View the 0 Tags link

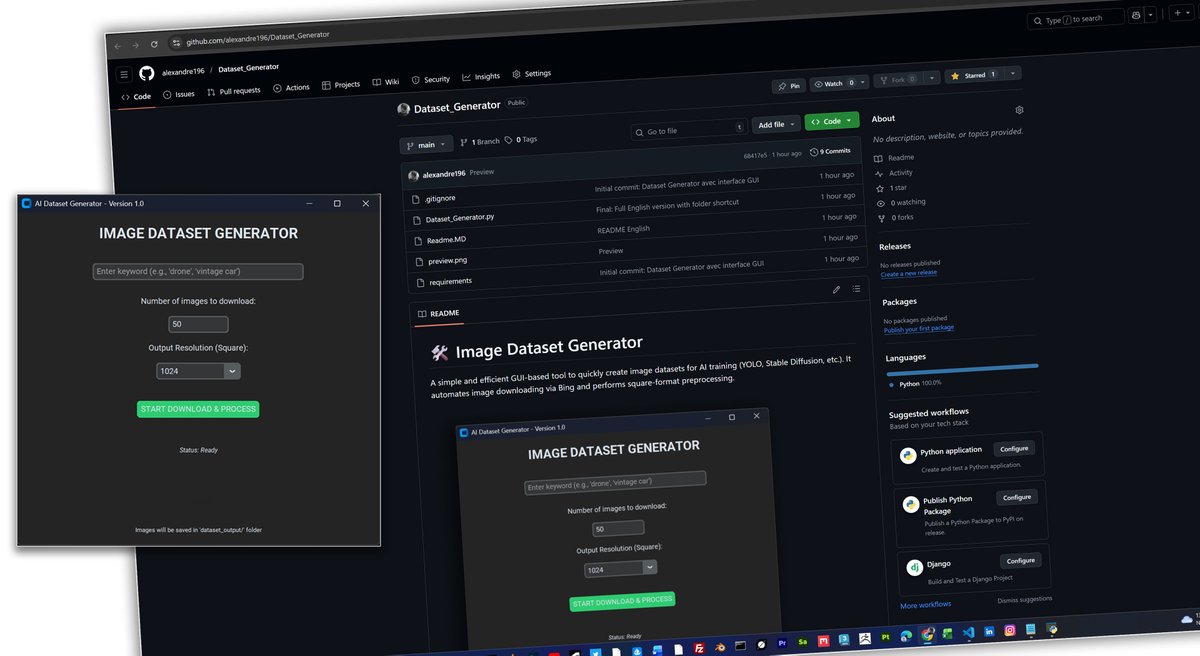point(521,140)
